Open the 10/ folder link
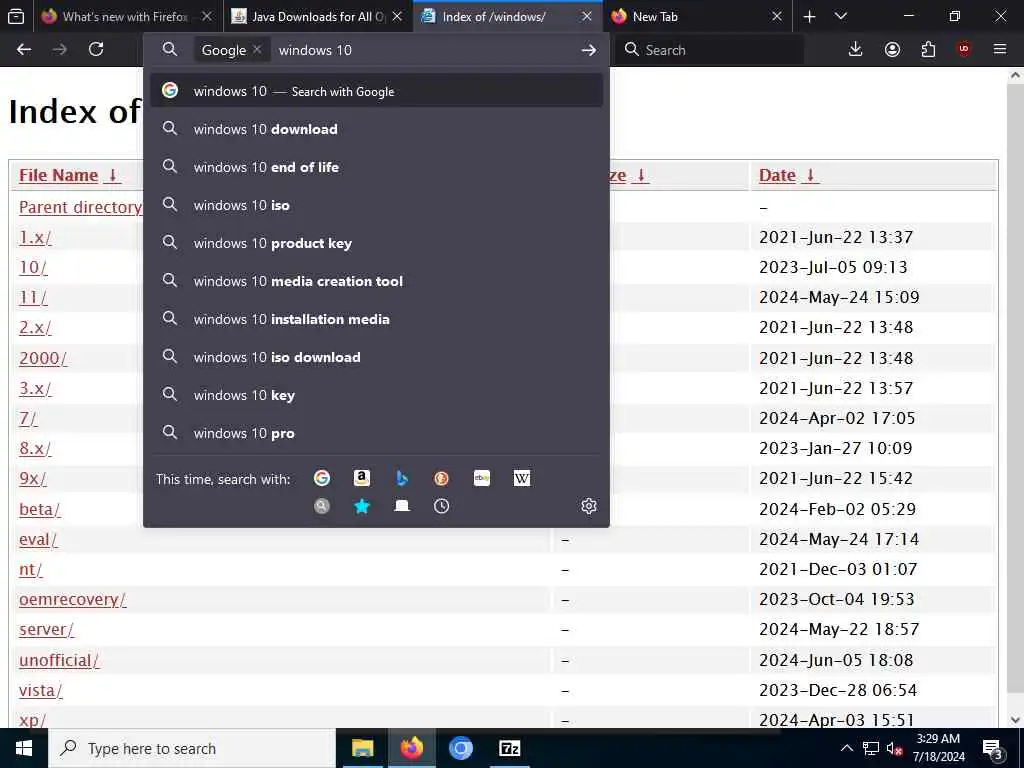The height and width of the screenshot is (768, 1024). pos(33,267)
